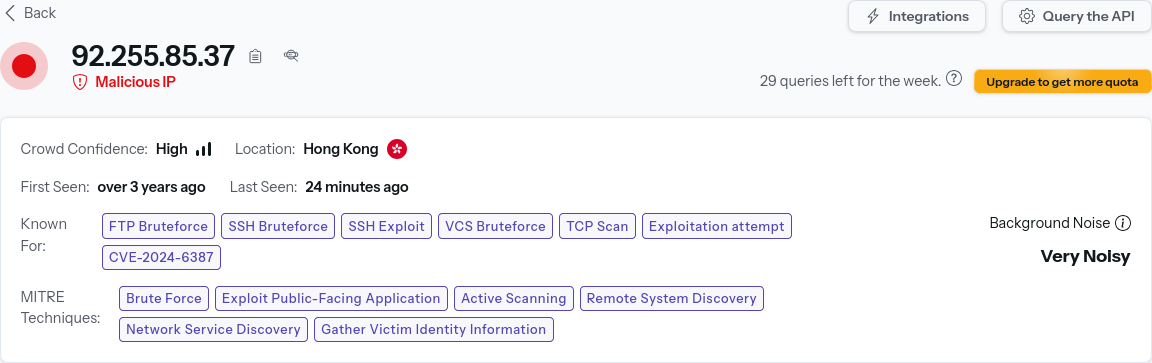Select the FTP Bruteforce tag
This screenshot has width=1152, height=363.
click(159, 226)
